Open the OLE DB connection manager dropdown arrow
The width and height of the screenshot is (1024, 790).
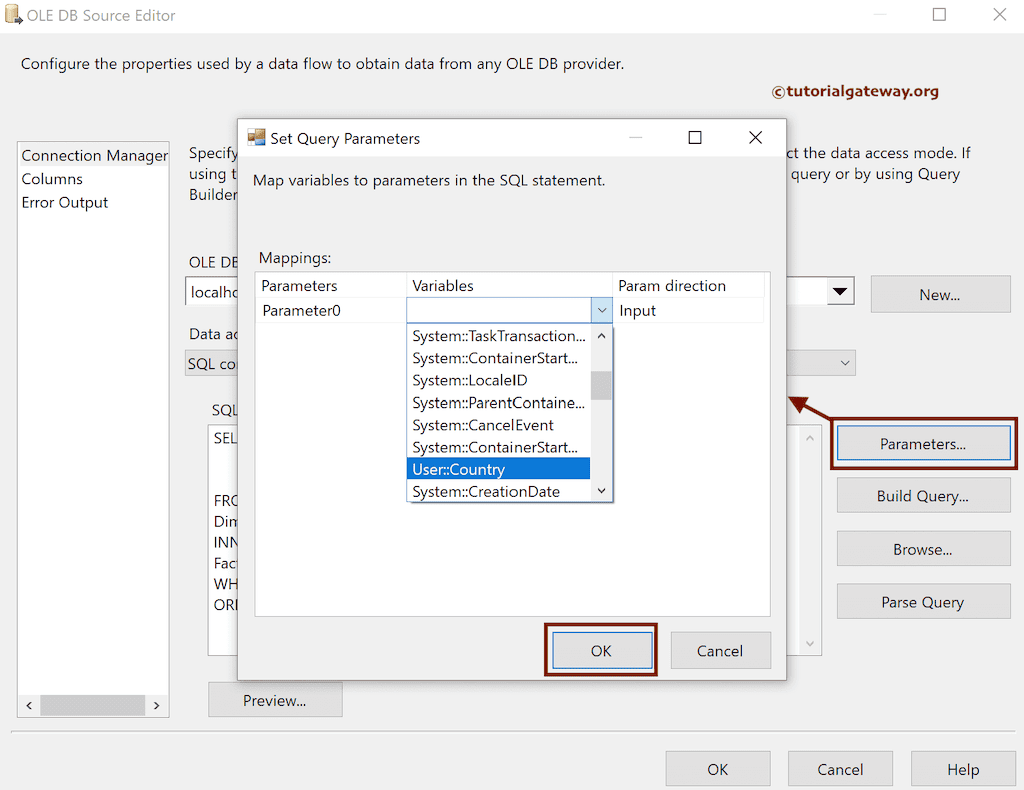(840, 290)
